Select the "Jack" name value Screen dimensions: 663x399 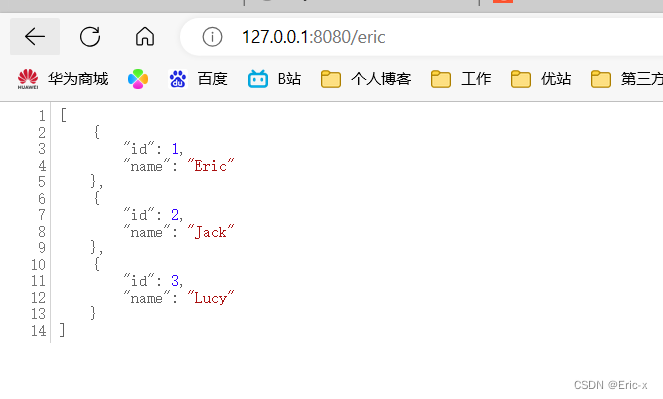[x=211, y=232]
